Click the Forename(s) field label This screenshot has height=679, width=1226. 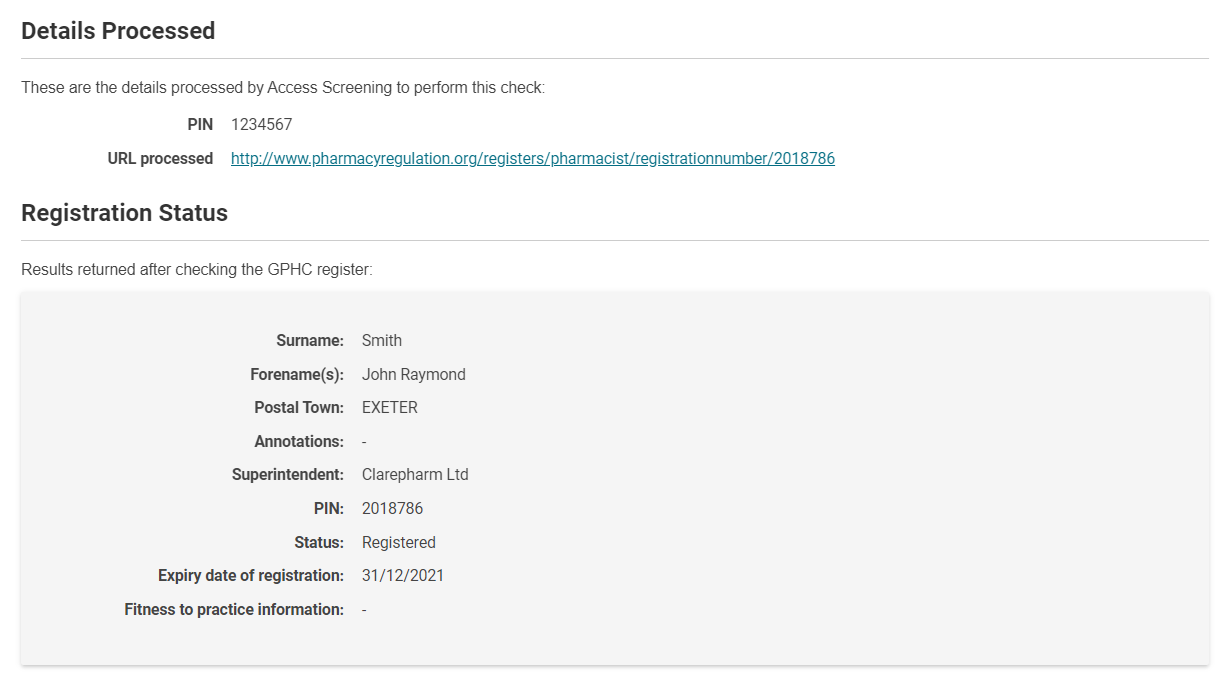click(x=296, y=375)
